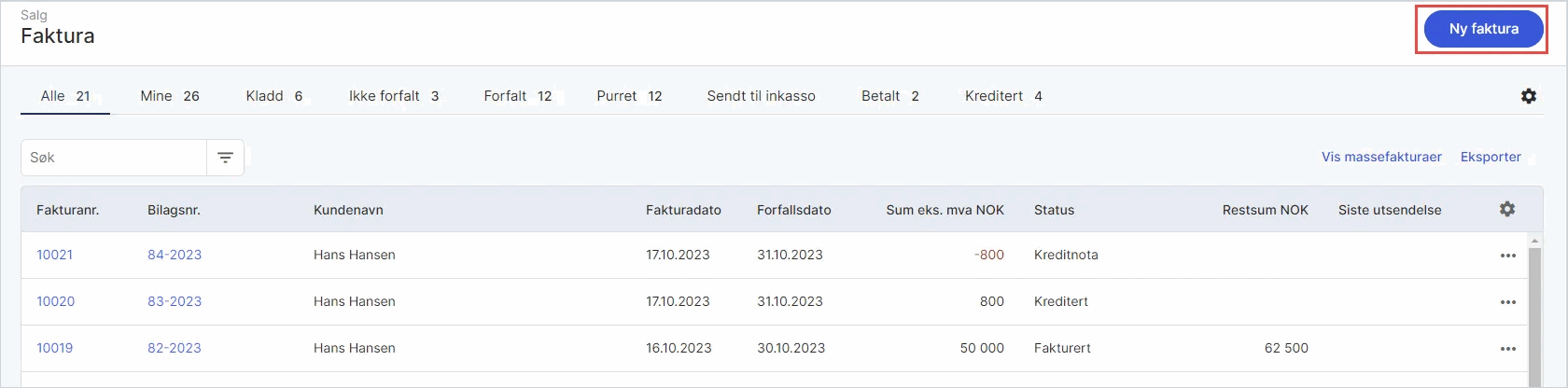Open the Forfalt tab

pyautogui.click(x=518, y=96)
